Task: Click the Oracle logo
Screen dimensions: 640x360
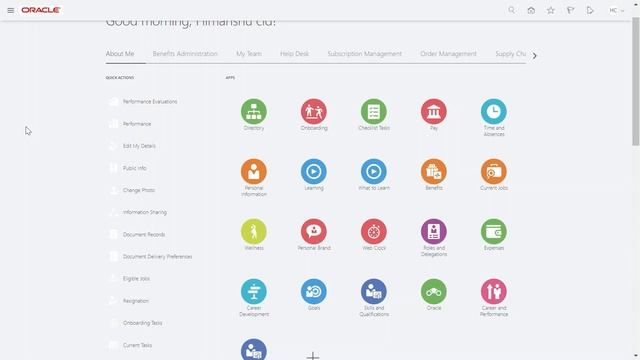Action: [x=41, y=10]
